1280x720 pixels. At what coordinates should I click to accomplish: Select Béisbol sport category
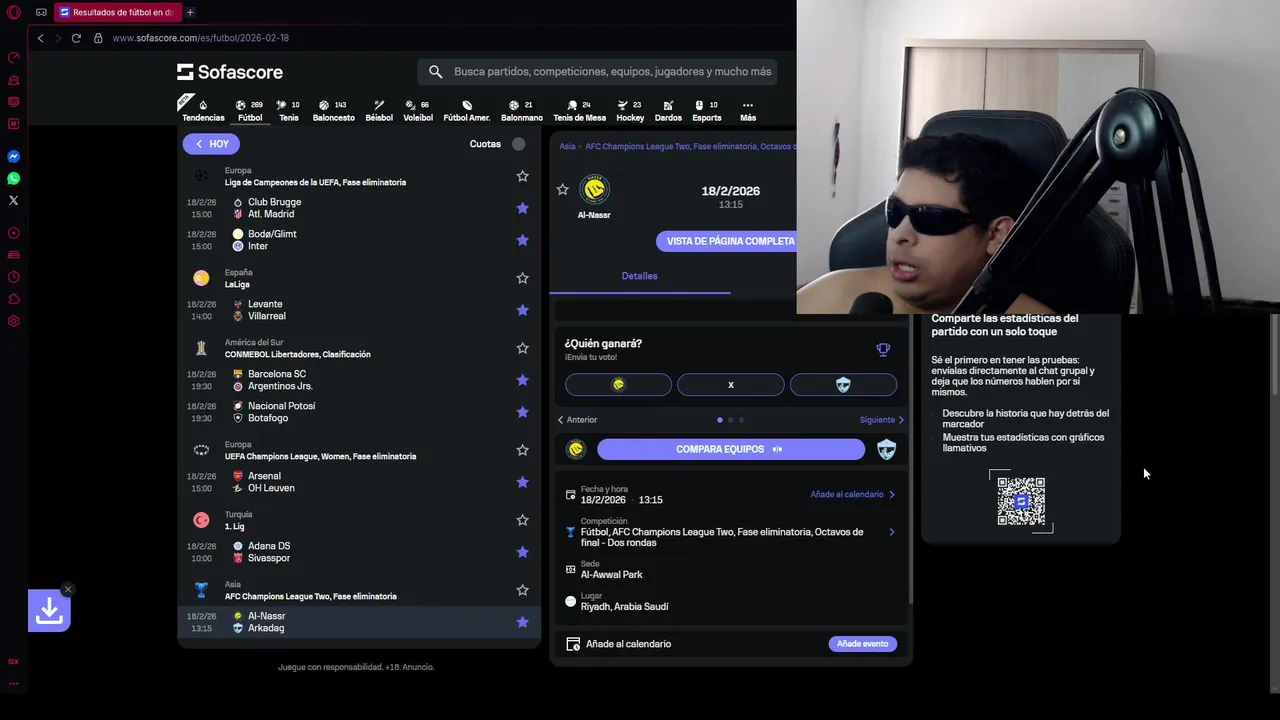(379, 110)
